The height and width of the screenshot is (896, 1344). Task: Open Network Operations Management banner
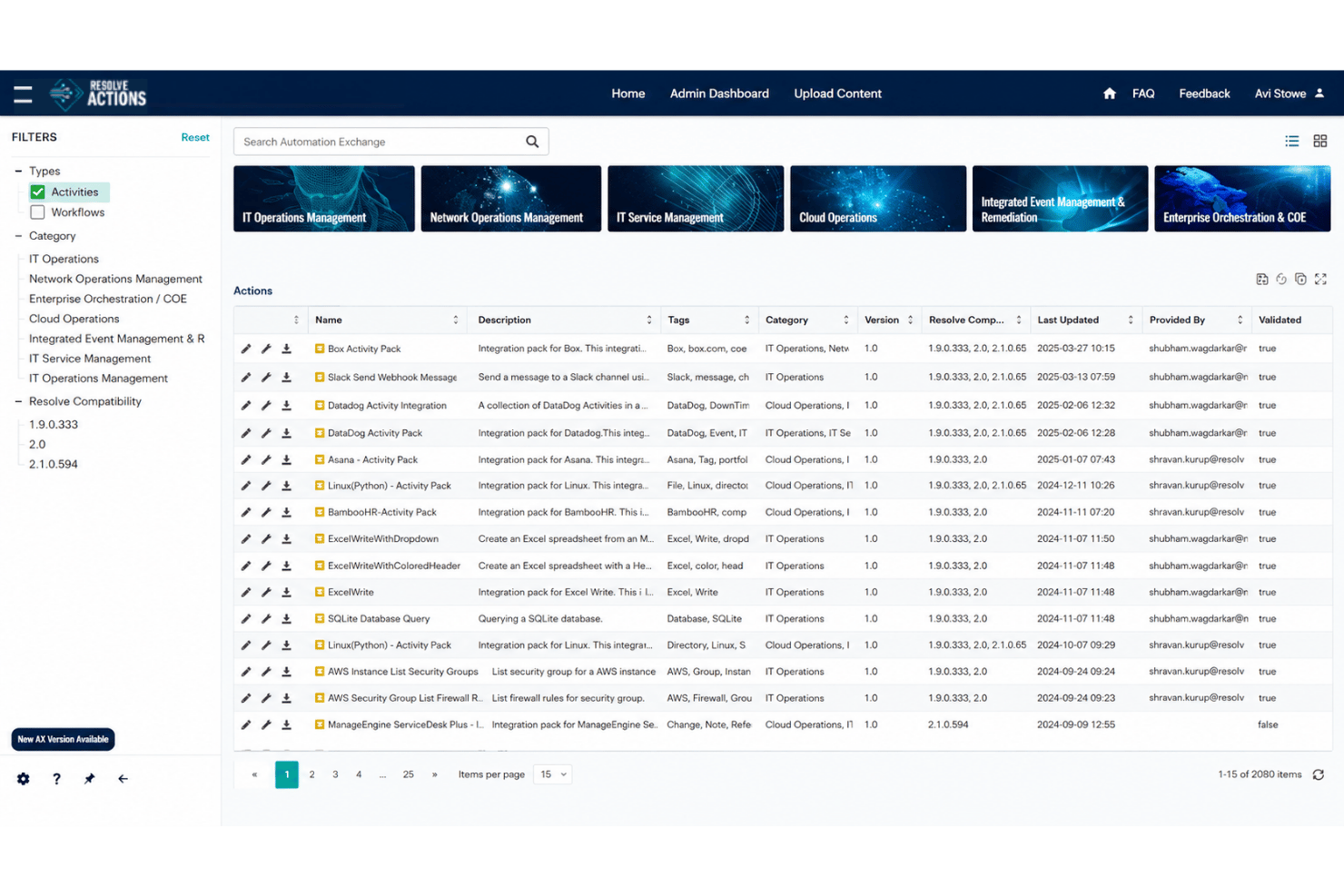pos(510,199)
